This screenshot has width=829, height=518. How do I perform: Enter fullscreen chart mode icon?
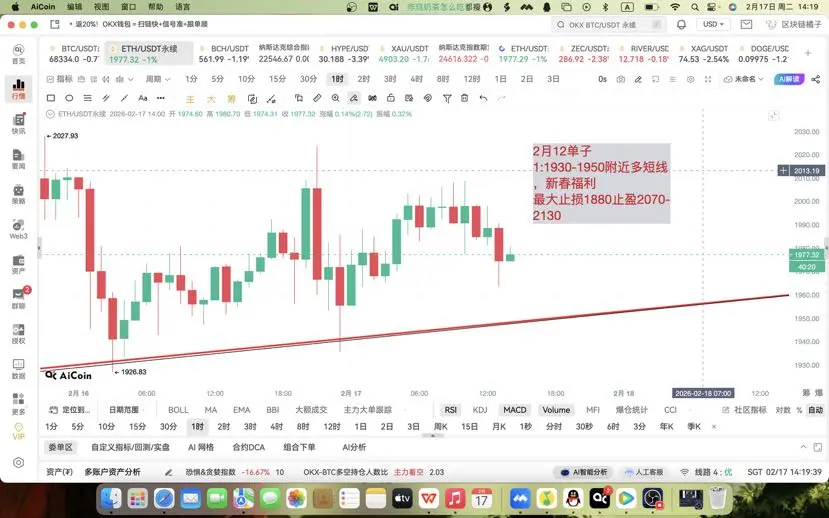[x=708, y=79]
